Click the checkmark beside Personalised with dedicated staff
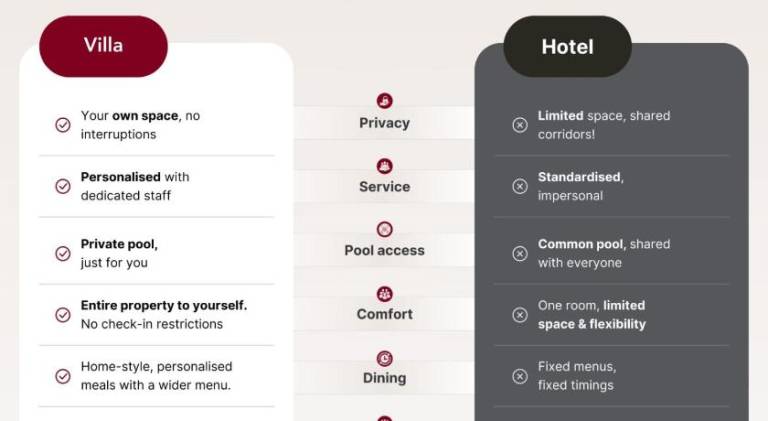 [63, 186]
